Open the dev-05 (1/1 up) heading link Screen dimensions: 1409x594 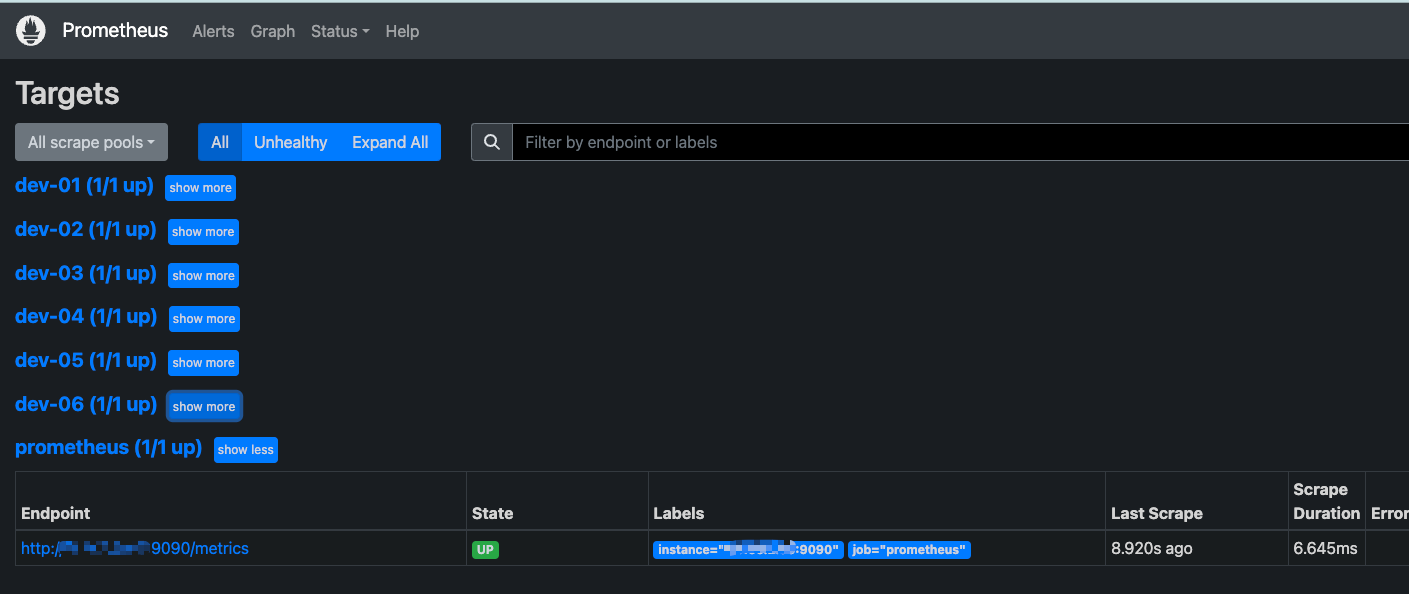tap(86, 360)
